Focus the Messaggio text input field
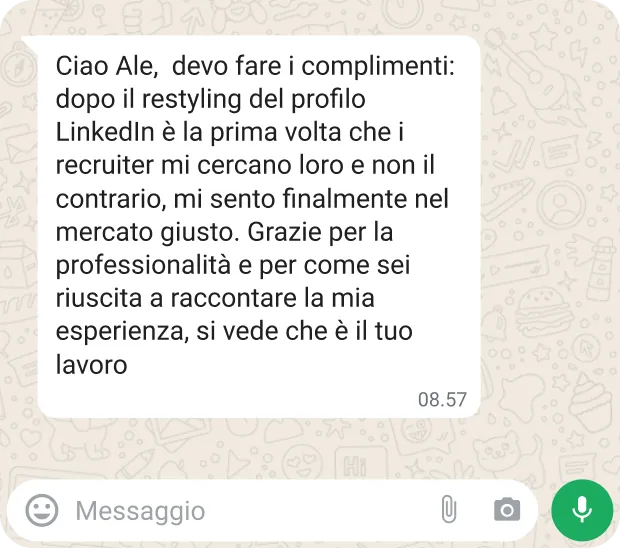This screenshot has width=620, height=548. [253, 510]
